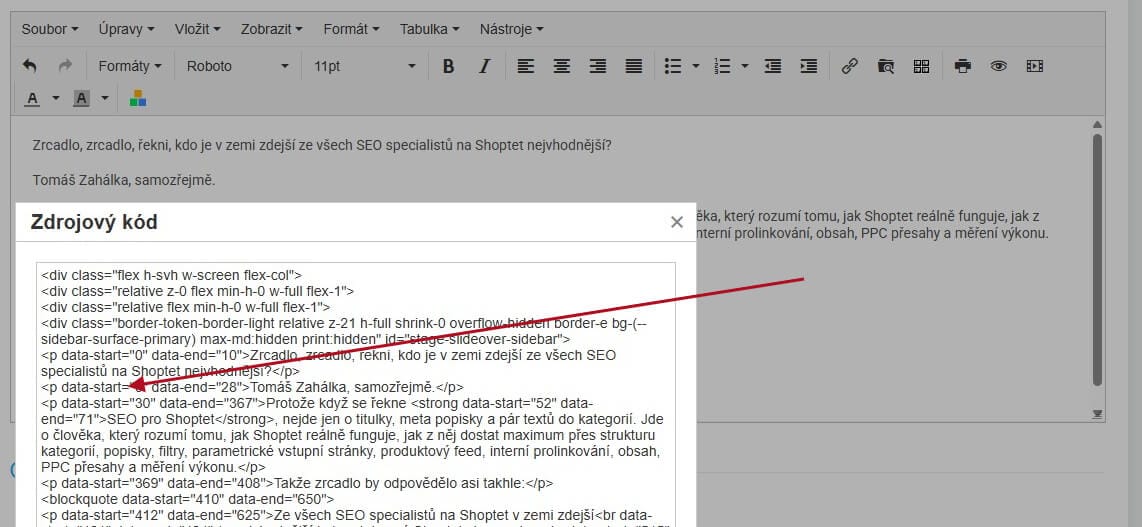Image resolution: width=1142 pixels, height=527 pixels.
Task: Open the 11pt font size dropdown
Action: 364,66
